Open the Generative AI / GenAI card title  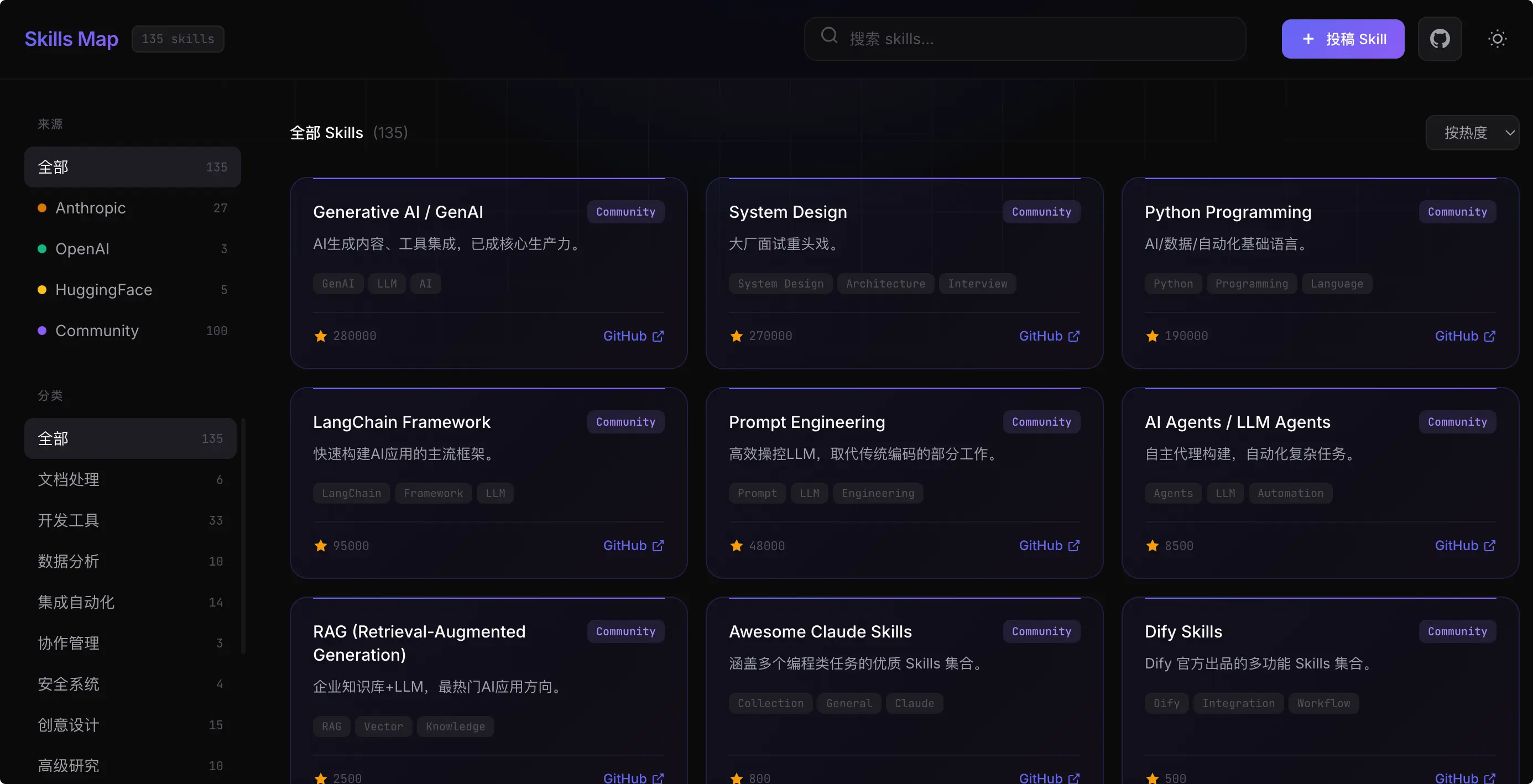398,212
